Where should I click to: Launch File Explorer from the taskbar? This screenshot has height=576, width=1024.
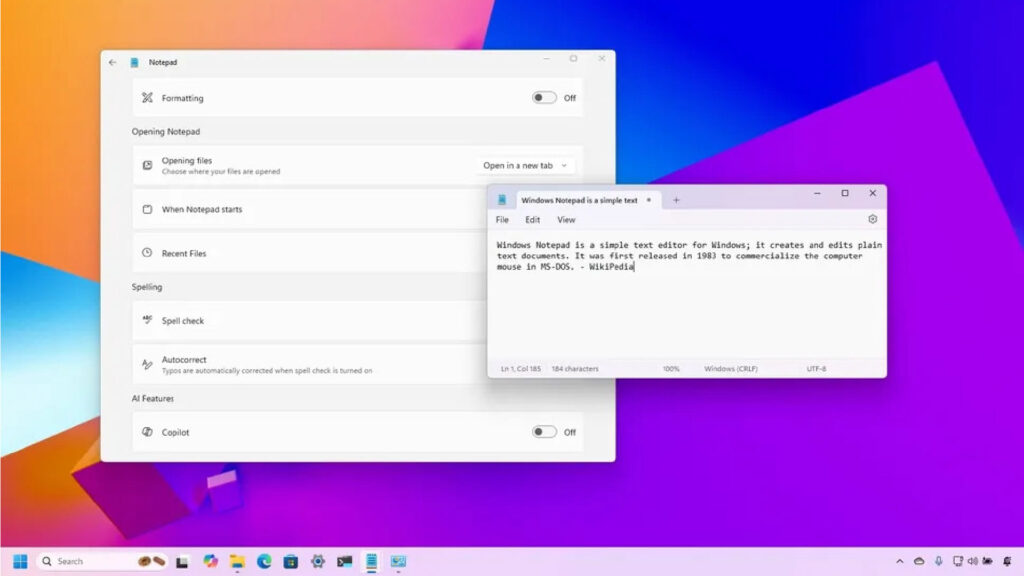[x=237, y=561]
